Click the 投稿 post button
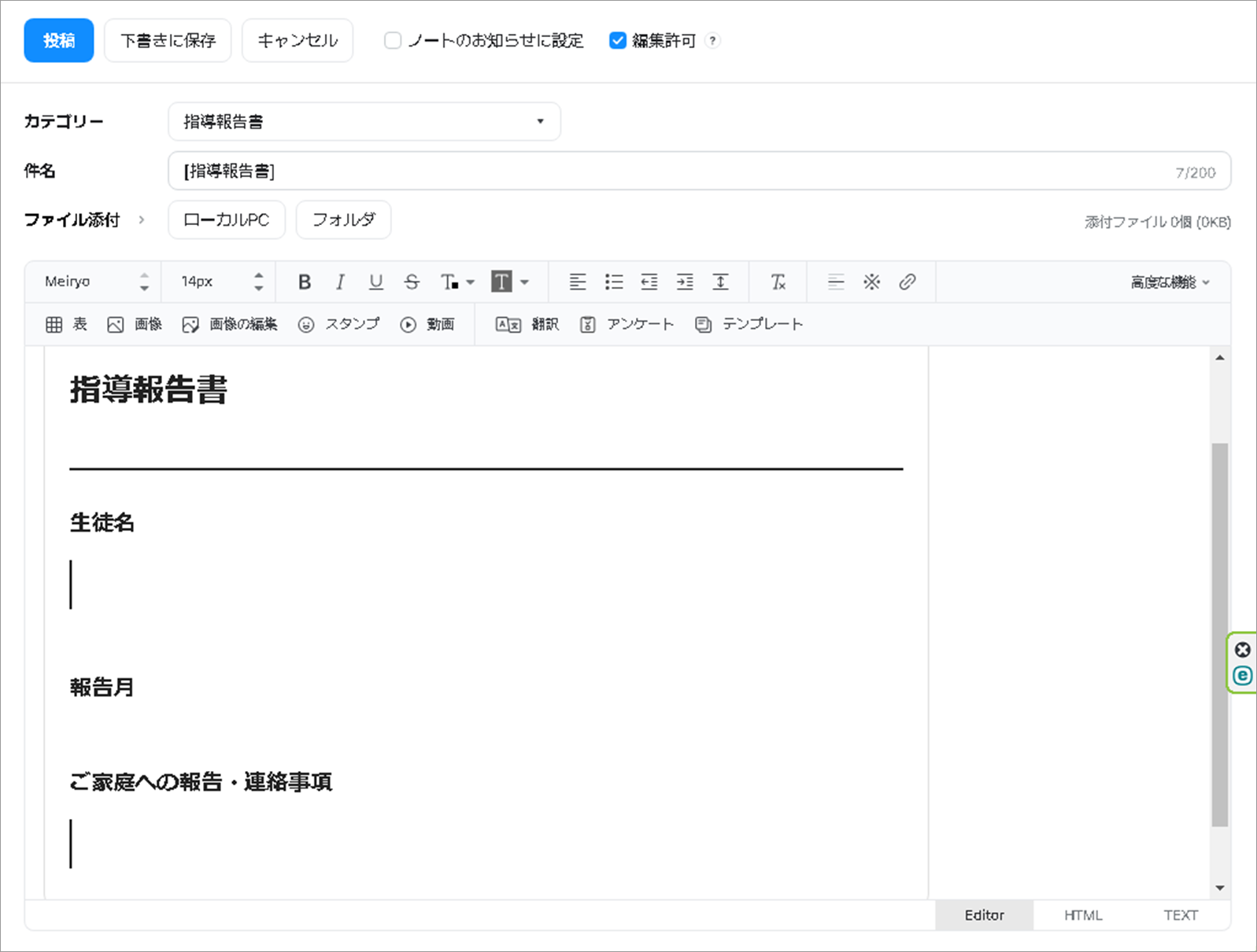 [59, 41]
